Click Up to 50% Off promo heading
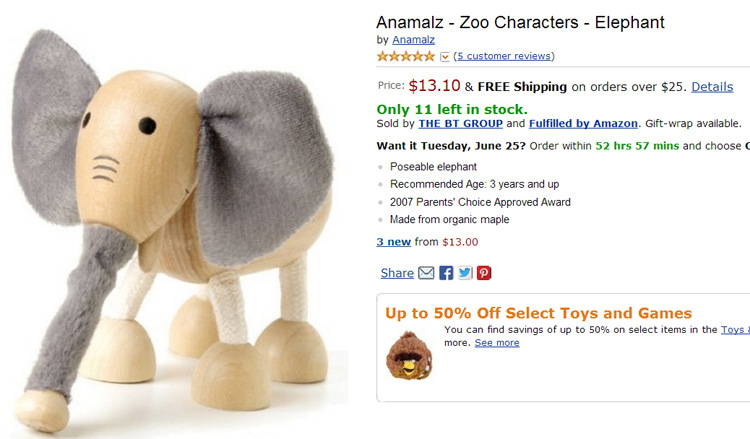Viewport: 750px width, 439px height. 538,313
